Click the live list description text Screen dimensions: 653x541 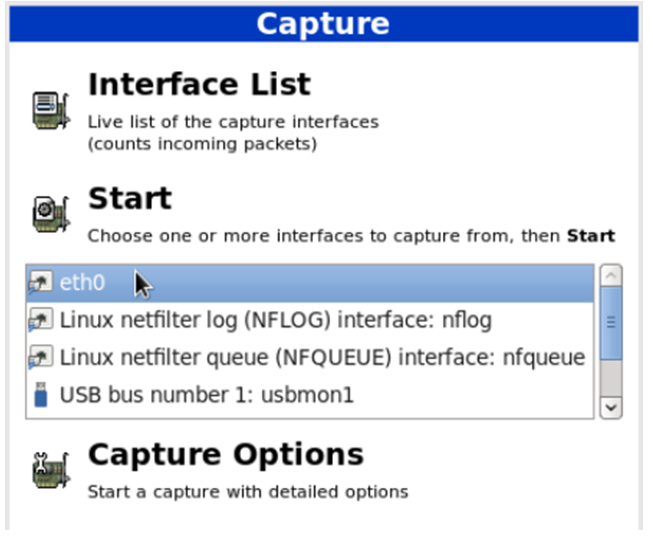[x=233, y=122]
